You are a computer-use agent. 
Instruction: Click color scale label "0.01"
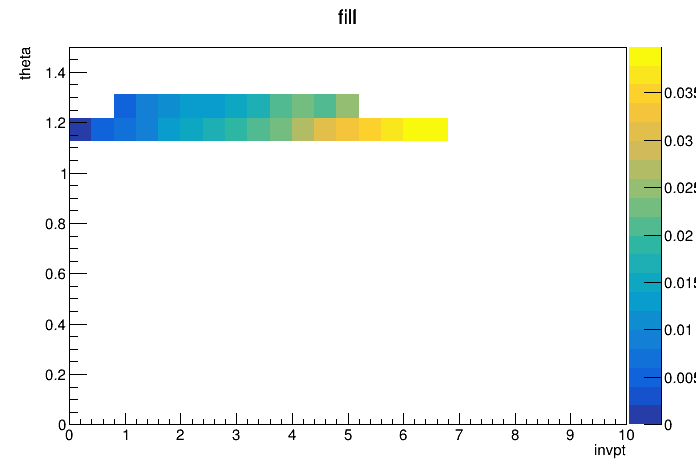(x=679, y=330)
